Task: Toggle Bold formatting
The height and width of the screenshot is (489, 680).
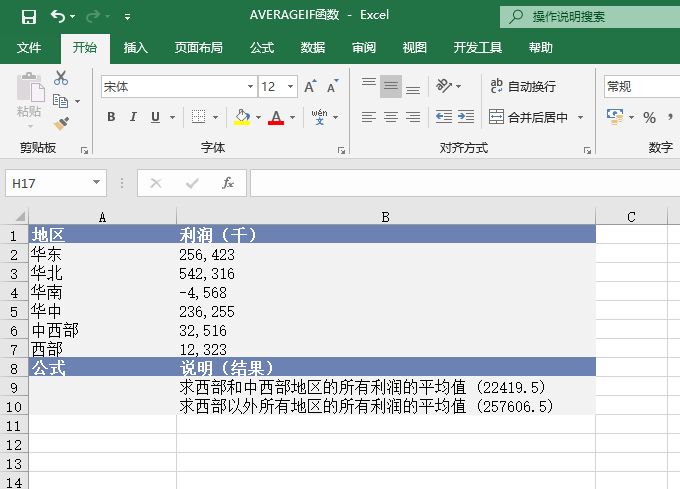Action: tap(110, 117)
